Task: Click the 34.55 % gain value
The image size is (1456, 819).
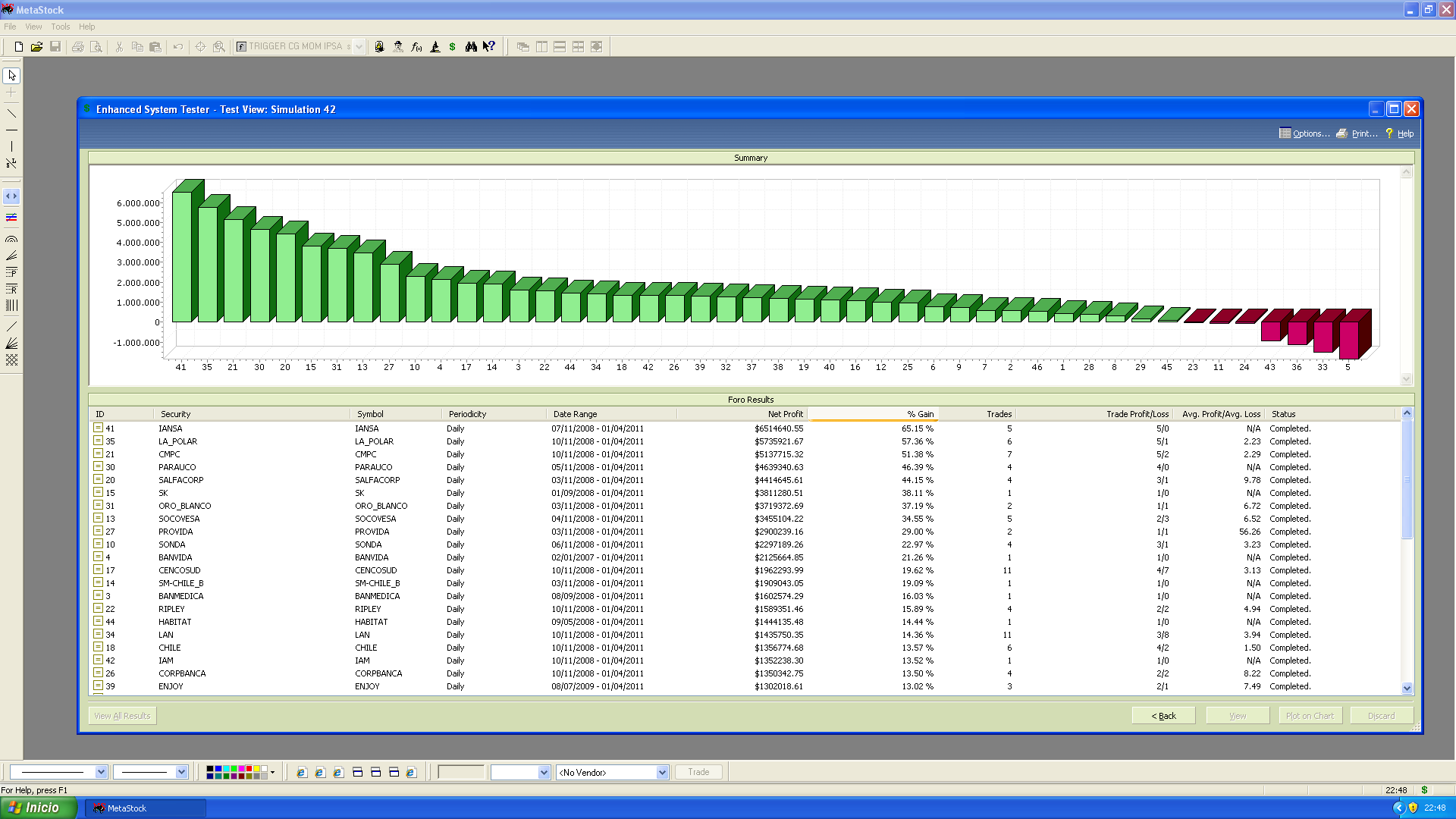Action: 918,519
